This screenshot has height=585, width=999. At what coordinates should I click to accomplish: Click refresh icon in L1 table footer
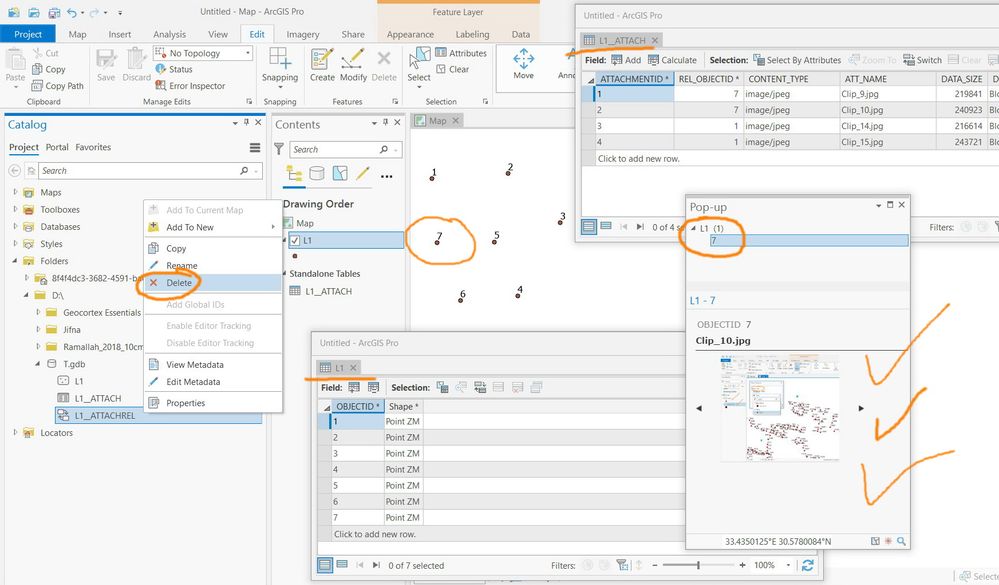click(x=807, y=565)
